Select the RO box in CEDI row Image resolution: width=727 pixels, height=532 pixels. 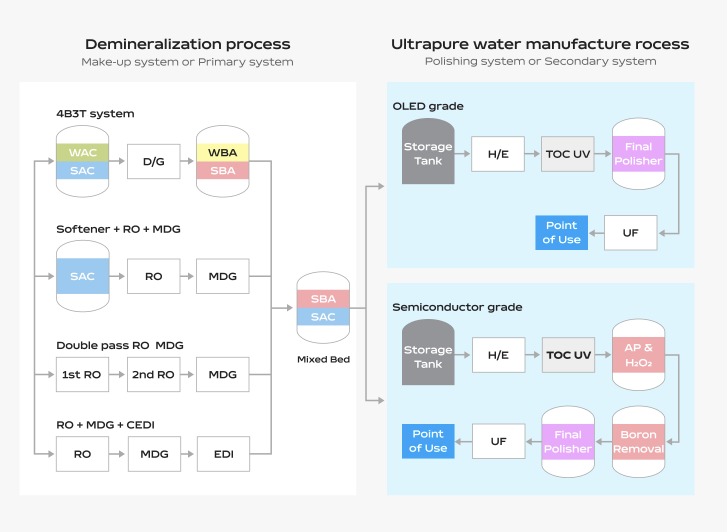coord(83,454)
